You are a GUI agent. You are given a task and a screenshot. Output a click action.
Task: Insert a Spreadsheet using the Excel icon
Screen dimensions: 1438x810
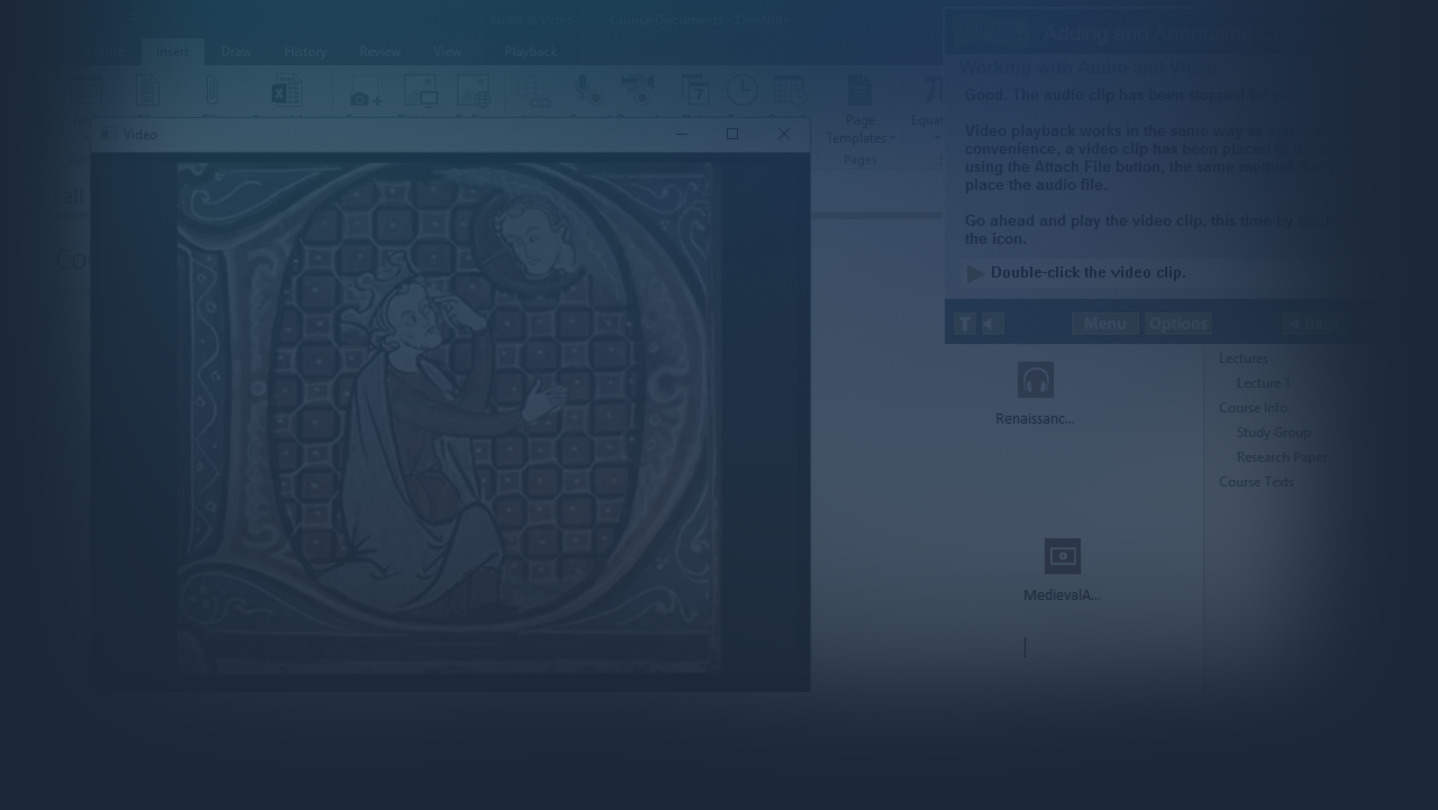click(x=286, y=91)
